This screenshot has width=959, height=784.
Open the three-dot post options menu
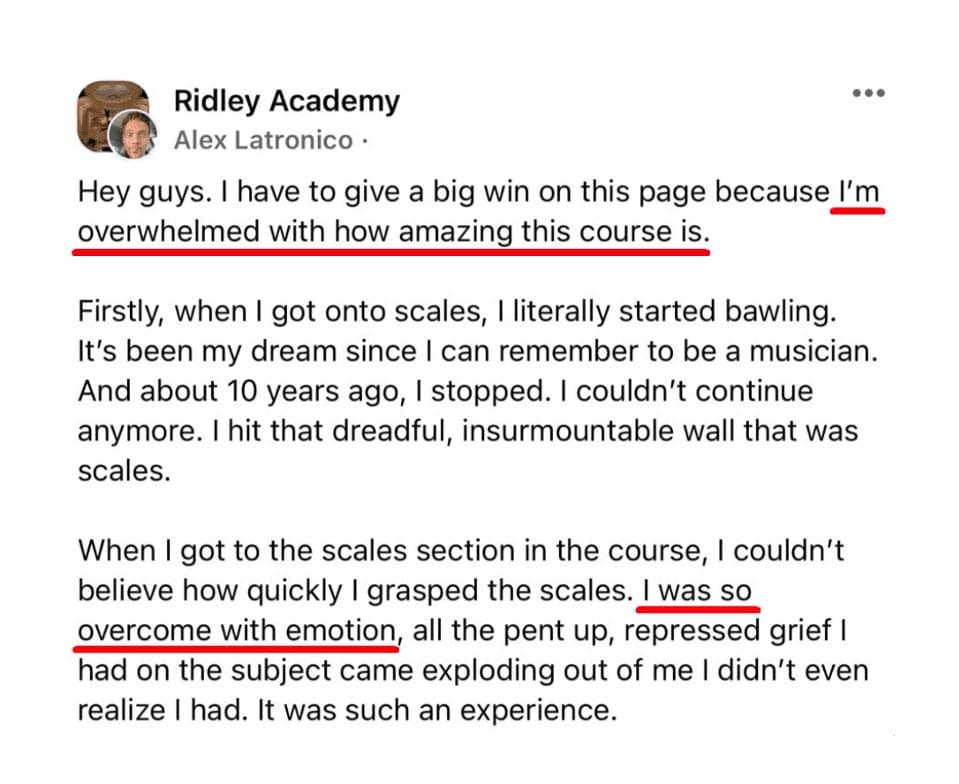[x=868, y=94]
